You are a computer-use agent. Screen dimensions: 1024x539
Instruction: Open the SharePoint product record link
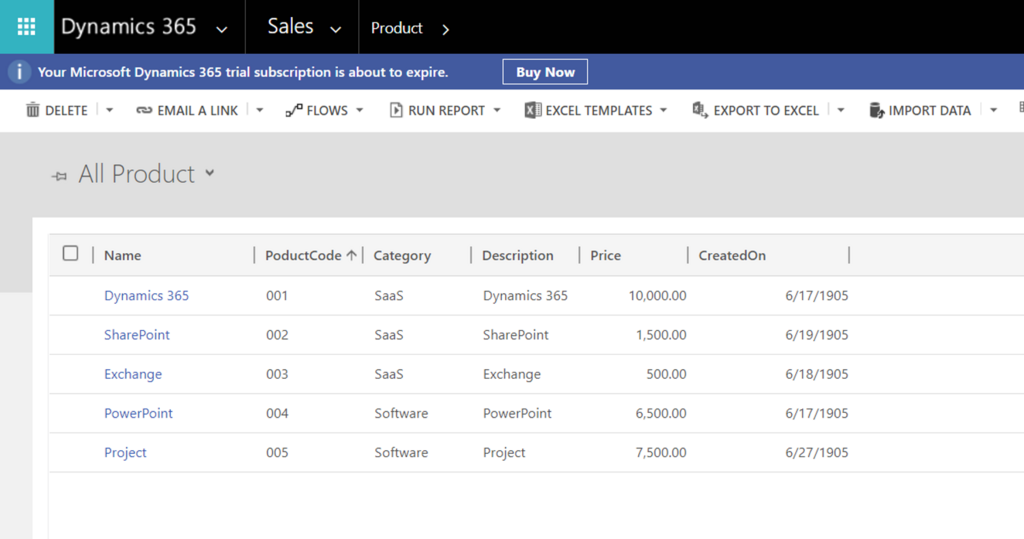point(137,335)
